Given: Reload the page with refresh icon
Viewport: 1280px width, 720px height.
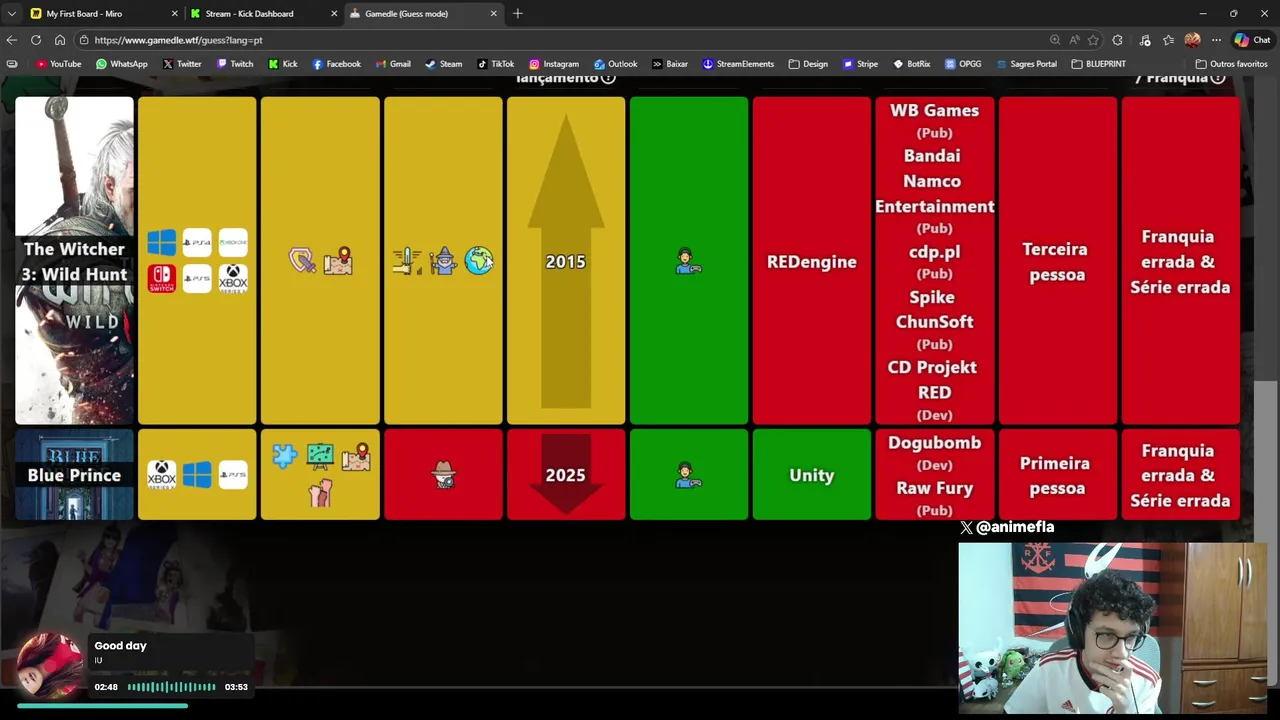Looking at the screenshot, I should [36, 40].
